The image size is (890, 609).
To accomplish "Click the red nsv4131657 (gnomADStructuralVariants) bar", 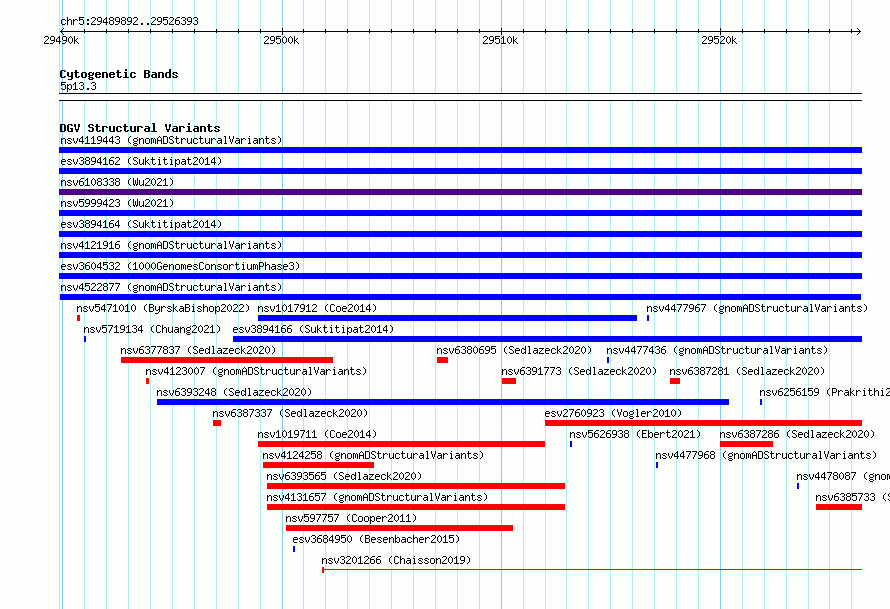I will pos(415,507).
